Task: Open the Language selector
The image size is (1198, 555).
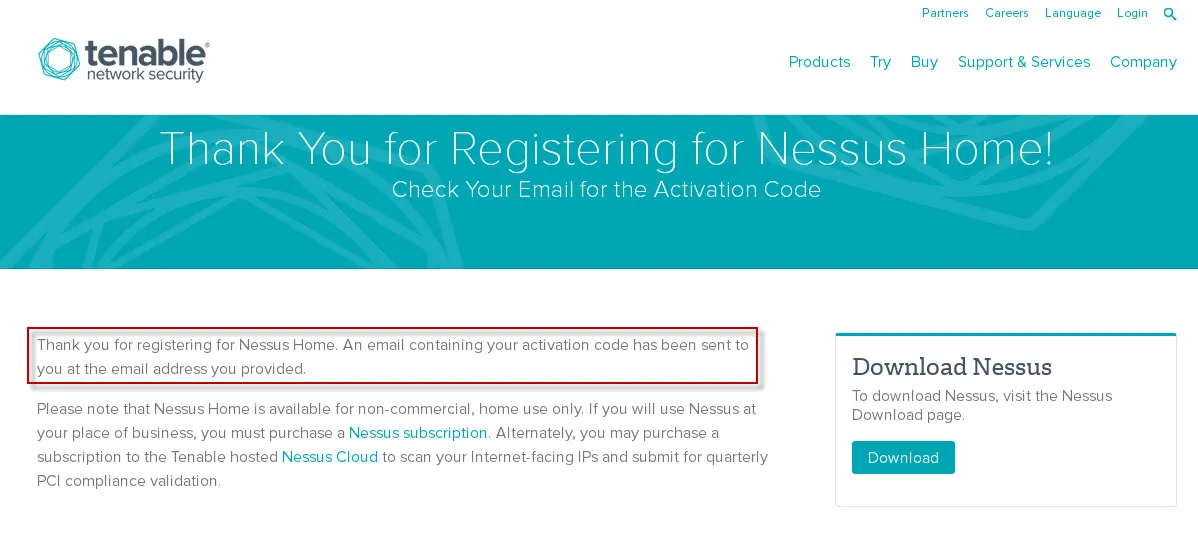Action: point(1072,13)
